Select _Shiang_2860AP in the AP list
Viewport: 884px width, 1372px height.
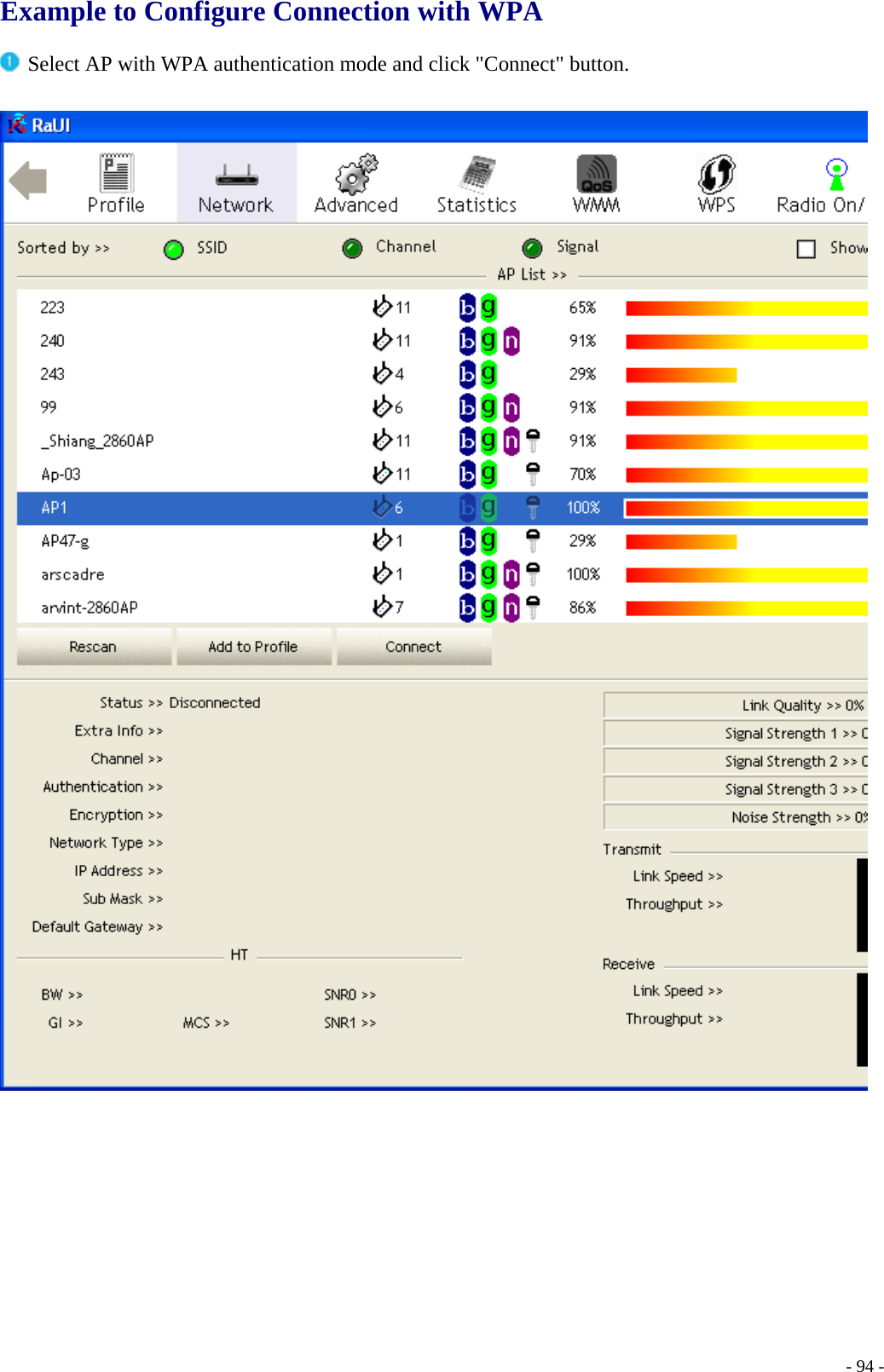442,441
